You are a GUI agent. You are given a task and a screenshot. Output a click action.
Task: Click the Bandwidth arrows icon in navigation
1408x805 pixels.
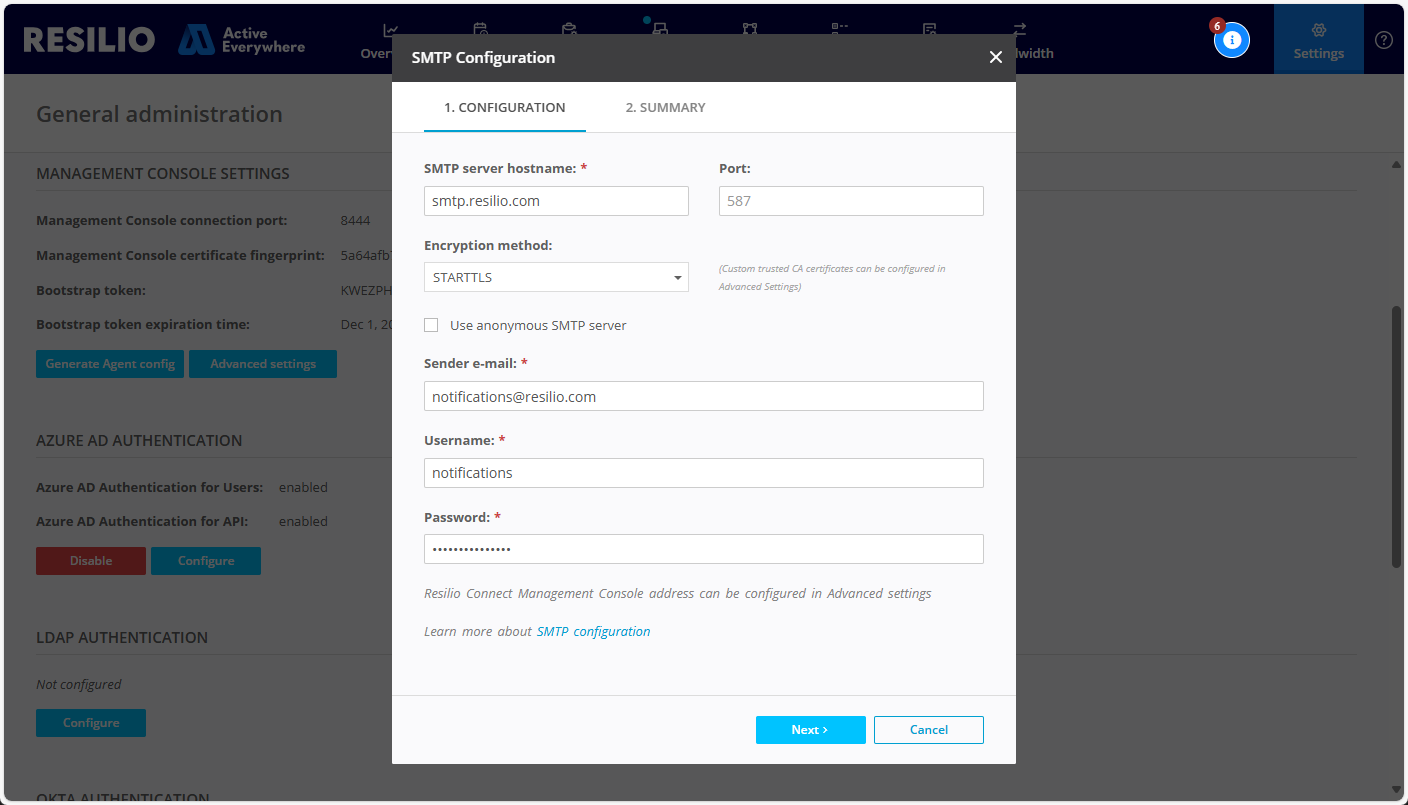pyautogui.click(x=1019, y=30)
